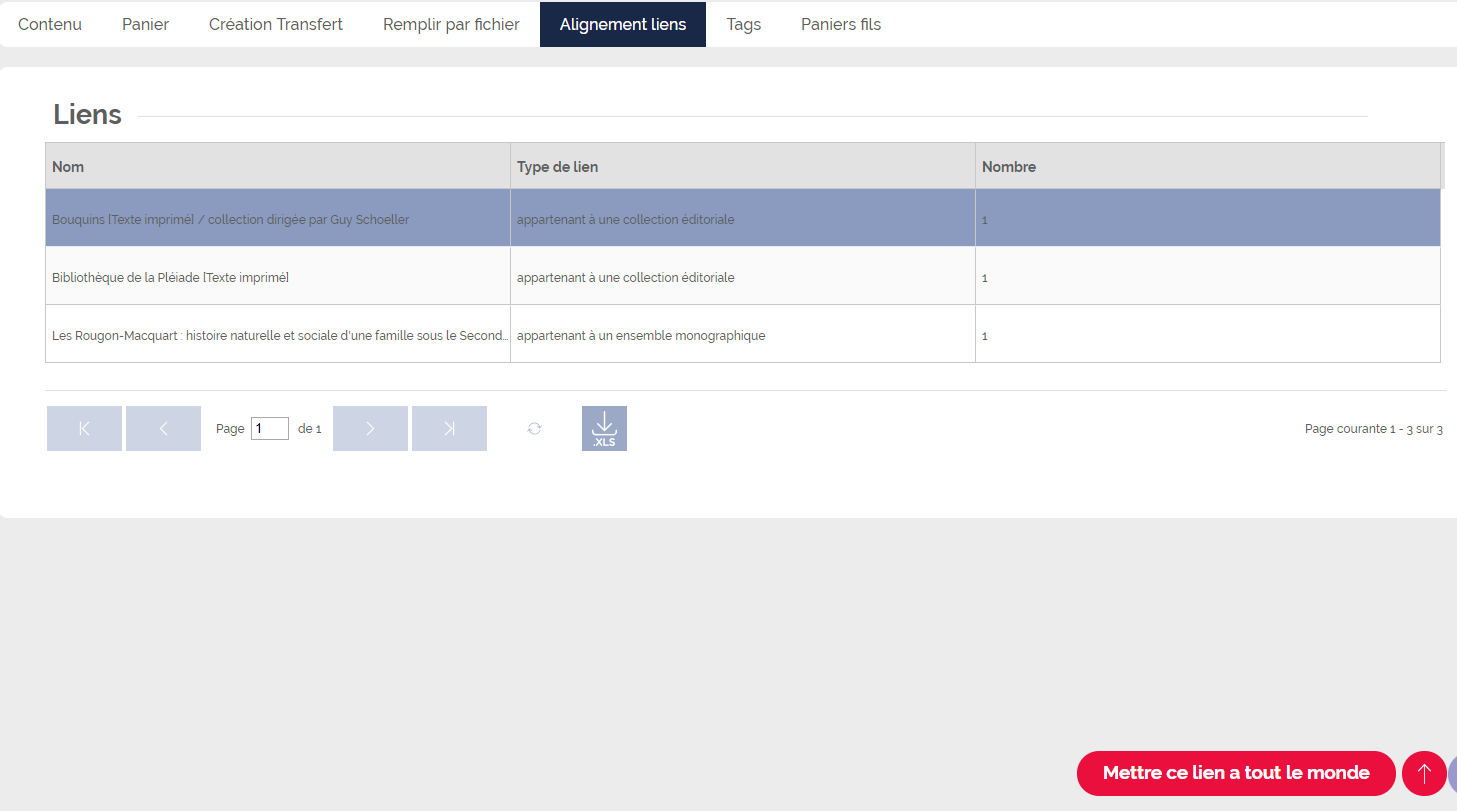Click the page number input field
Image resolution: width=1457 pixels, height=811 pixels.
[x=270, y=428]
